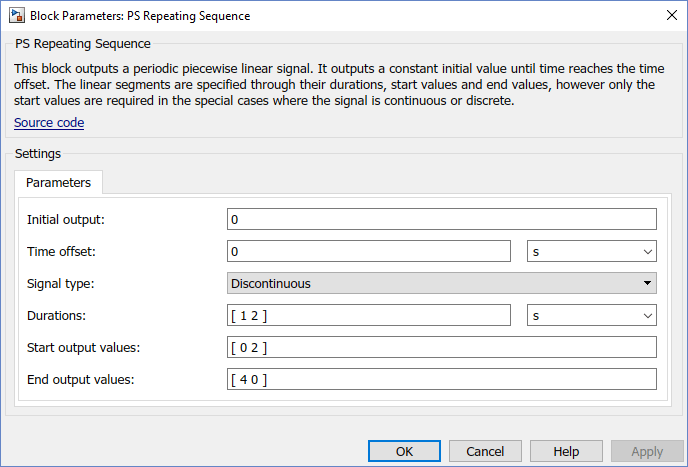Click the Simulink icon in title bar
The height and width of the screenshot is (467, 688).
[x=16, y=16]
